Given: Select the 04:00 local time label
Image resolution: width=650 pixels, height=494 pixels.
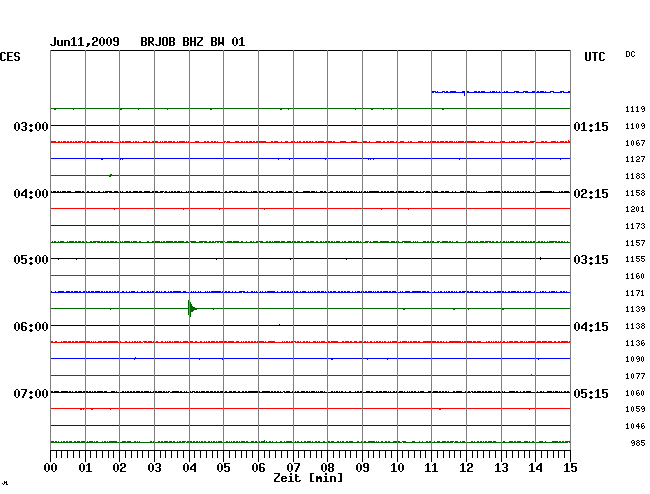Looking at the screenshot, I should [31, 194].
